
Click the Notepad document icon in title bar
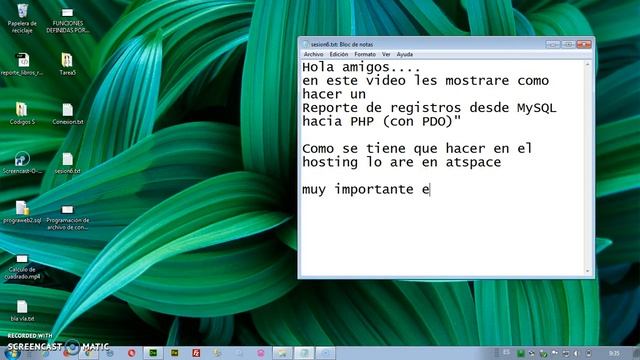tap(305, 44)
